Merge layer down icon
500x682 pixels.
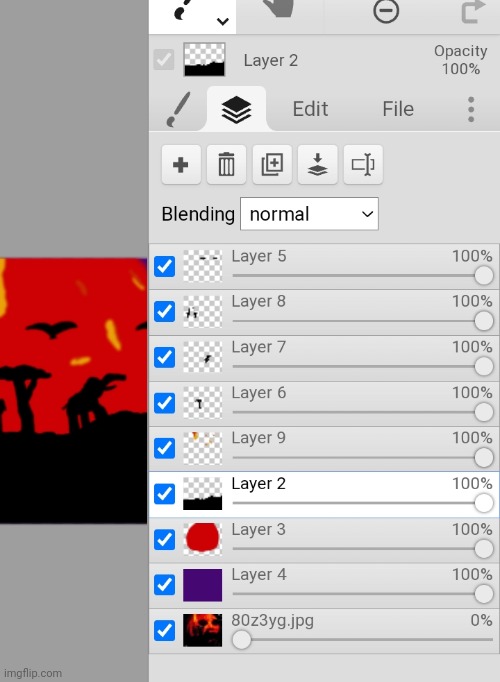[x=317, y=165]
